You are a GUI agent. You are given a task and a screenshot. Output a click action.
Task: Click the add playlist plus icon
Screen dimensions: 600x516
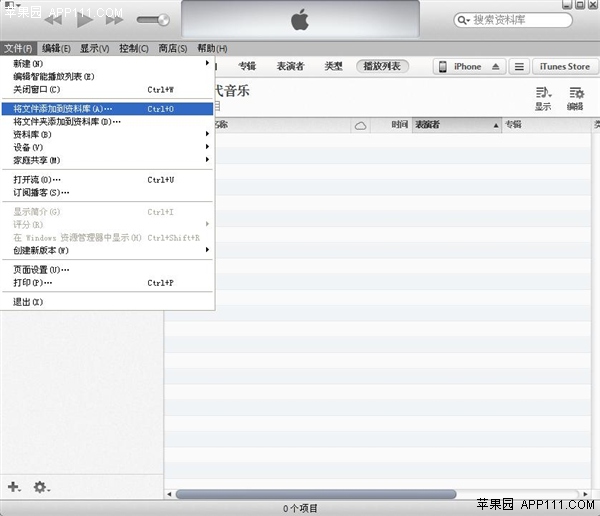(14, 487)
